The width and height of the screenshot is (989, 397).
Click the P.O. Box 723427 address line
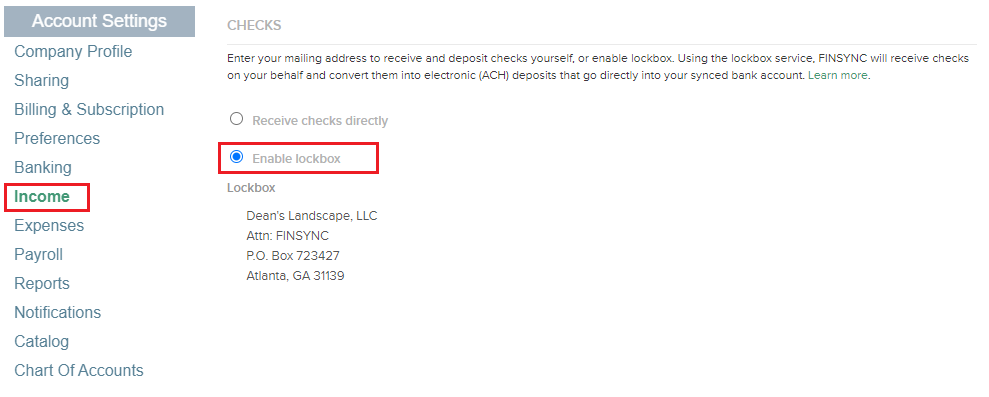pos(293,256)
